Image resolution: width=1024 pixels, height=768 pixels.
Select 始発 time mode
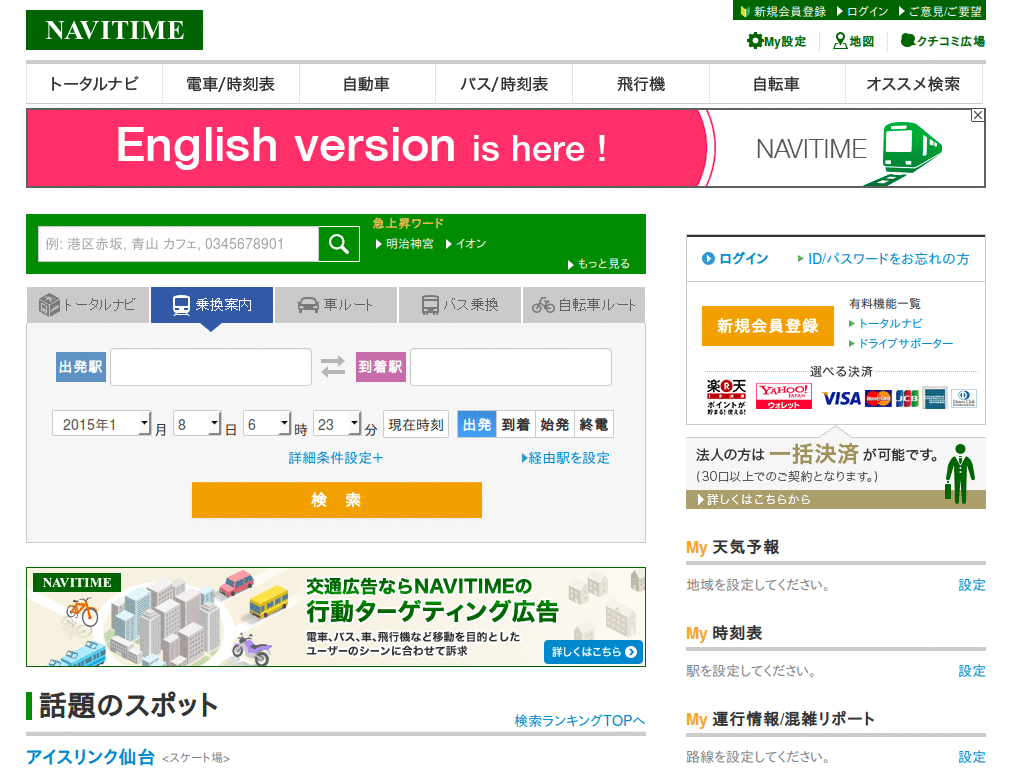tap(554, 424)
